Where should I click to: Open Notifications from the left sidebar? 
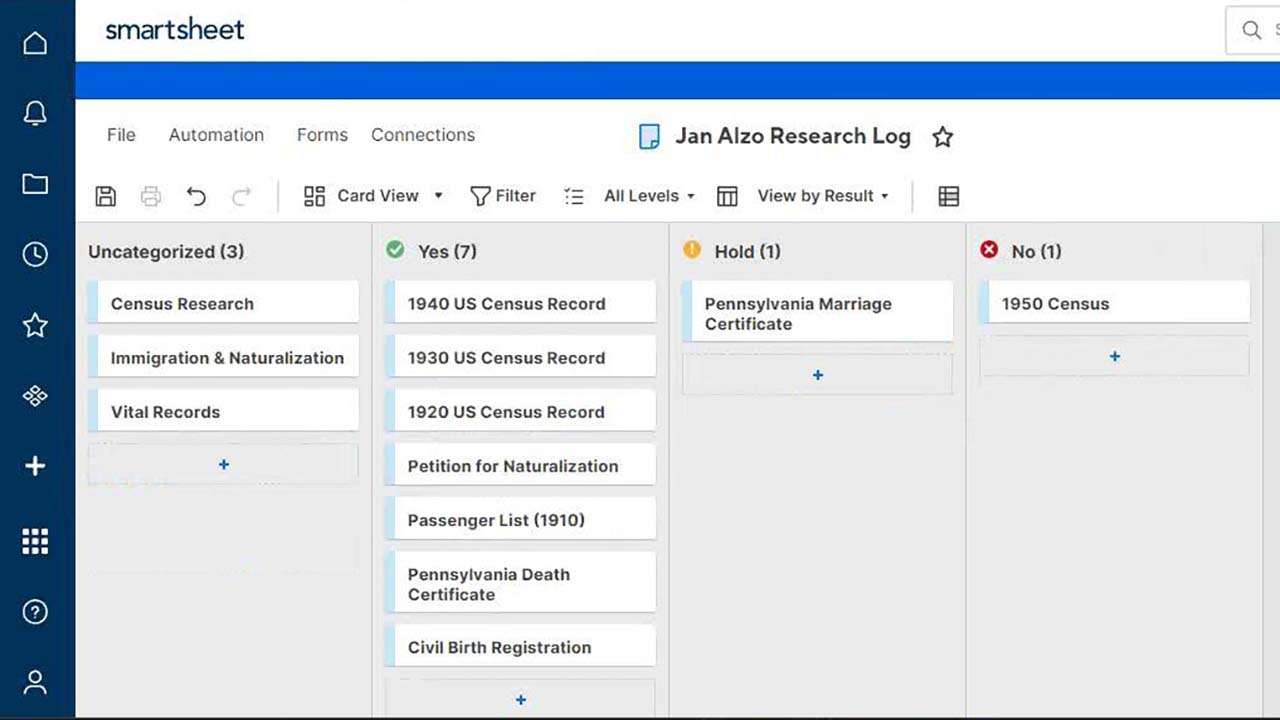tap(35, 113)
